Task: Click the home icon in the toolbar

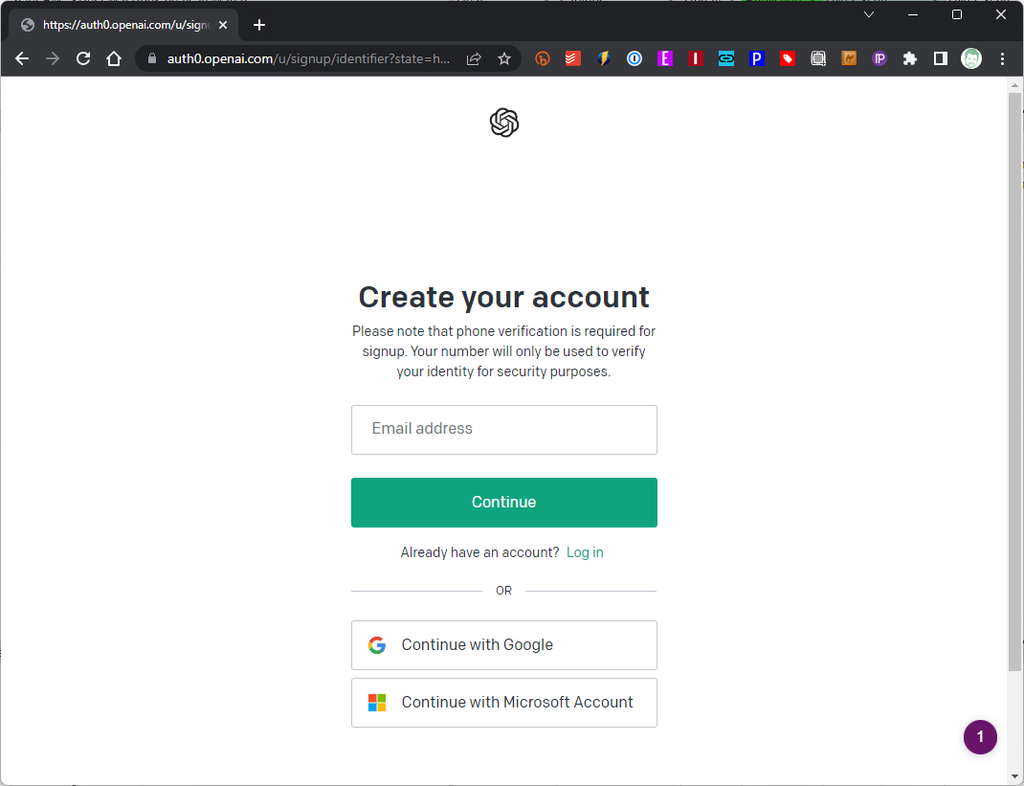Action: [x=114, y=58]
